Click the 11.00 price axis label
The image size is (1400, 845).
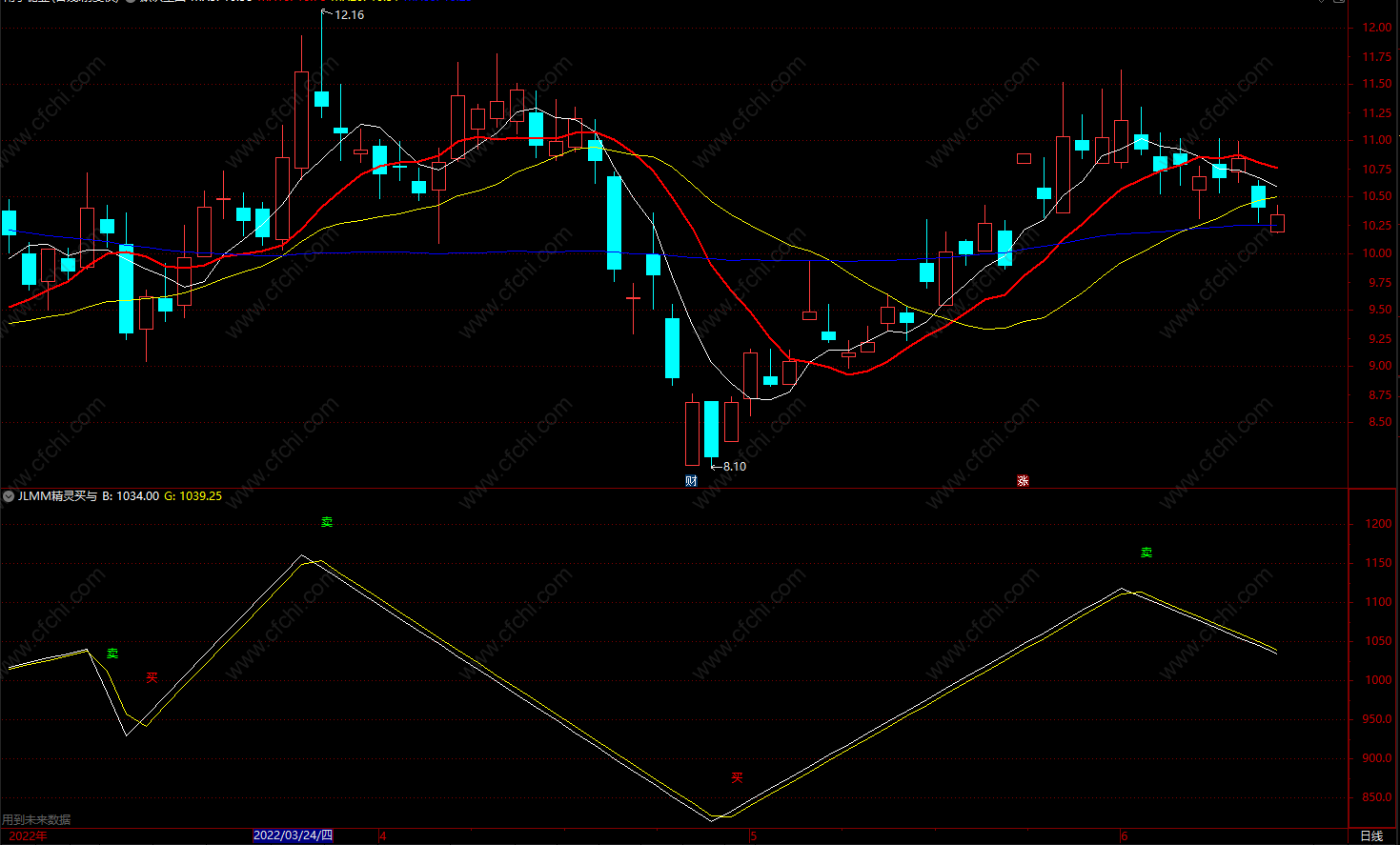(x=1376, y=140)
